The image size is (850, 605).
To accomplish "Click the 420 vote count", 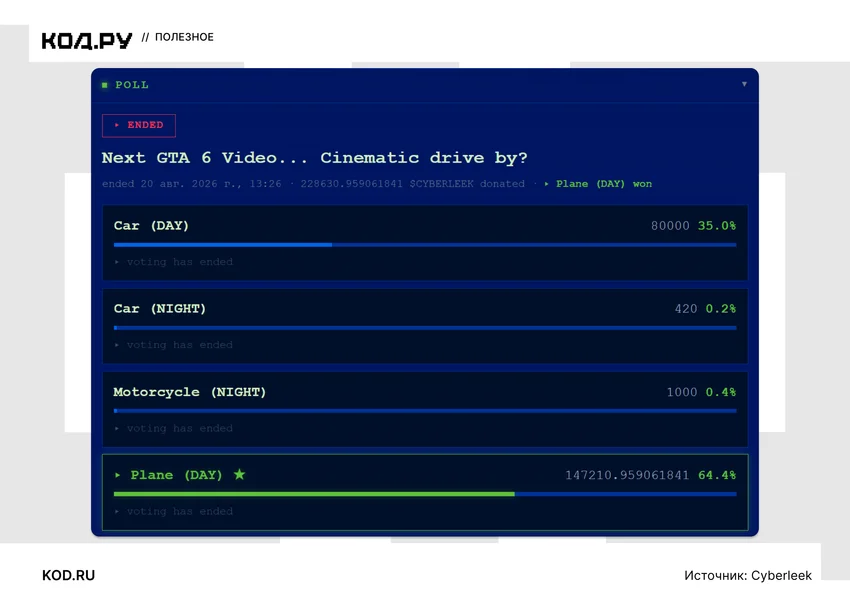I will [686, 308].
